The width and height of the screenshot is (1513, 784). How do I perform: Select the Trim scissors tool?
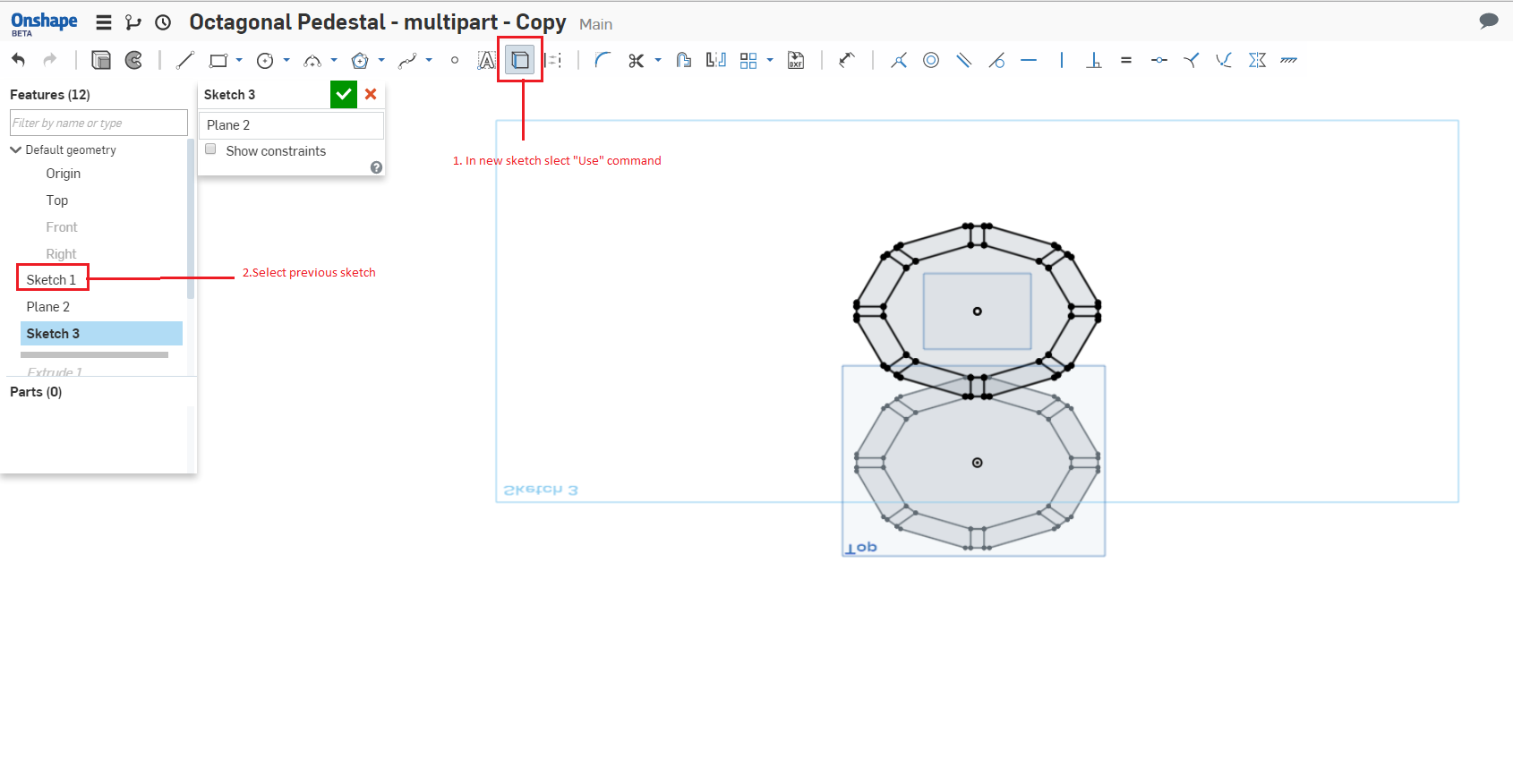(x=636, y=60)
